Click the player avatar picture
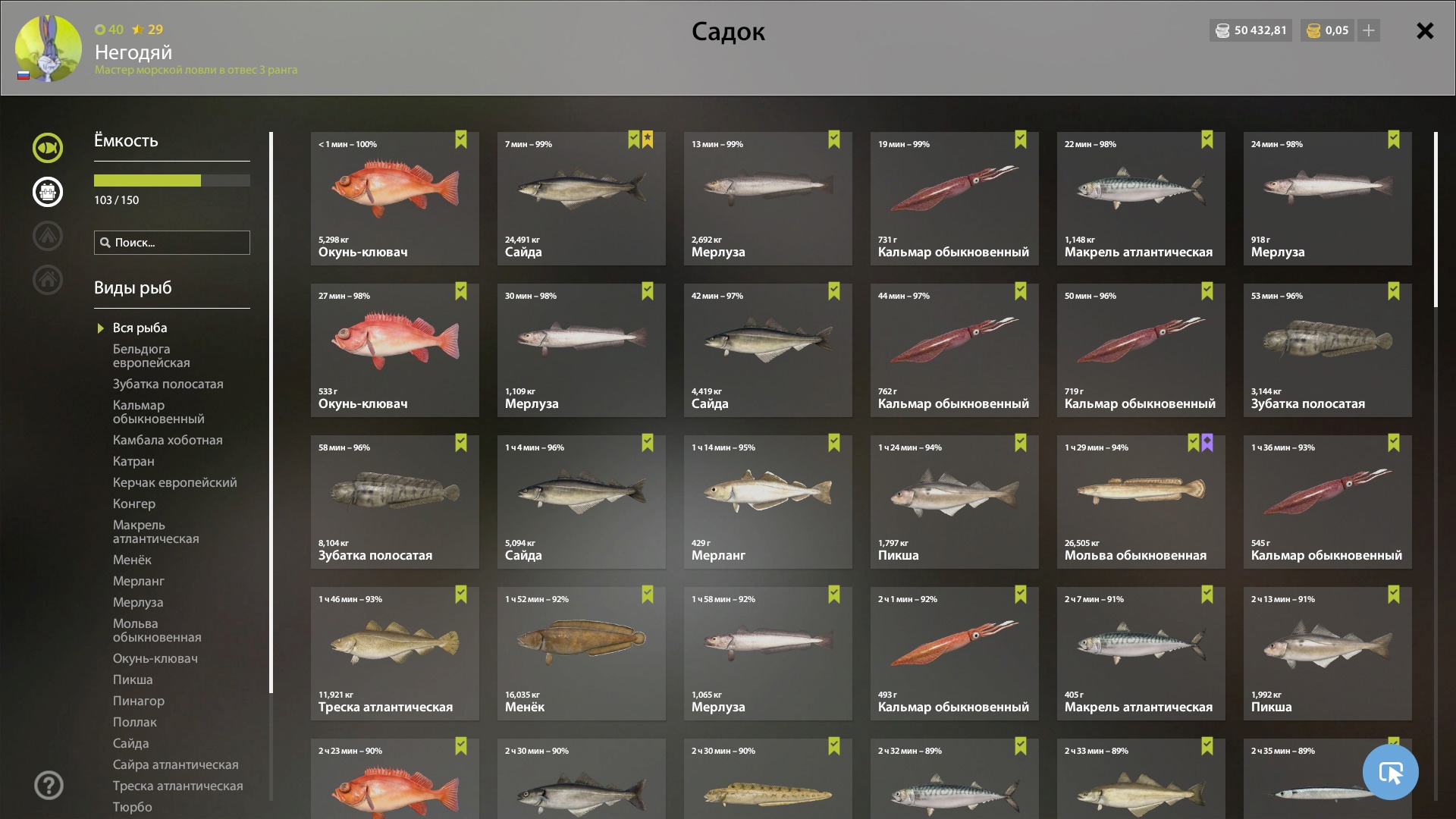Screen dimensions: 1456x819 49,49
